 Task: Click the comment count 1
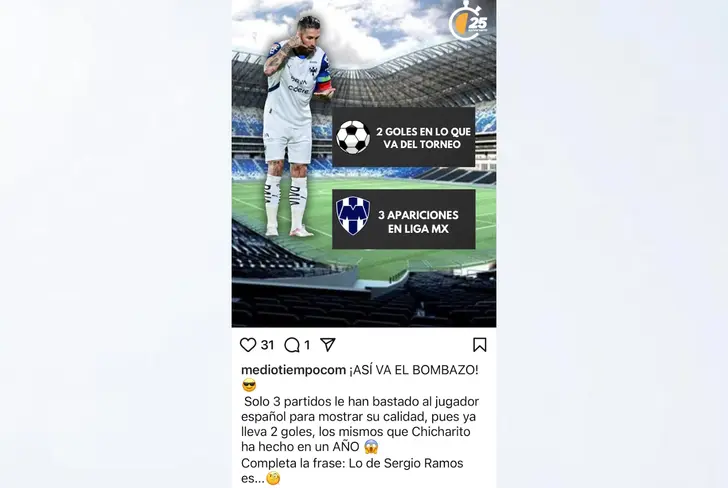pyautogui.click(x=307, y=345)
